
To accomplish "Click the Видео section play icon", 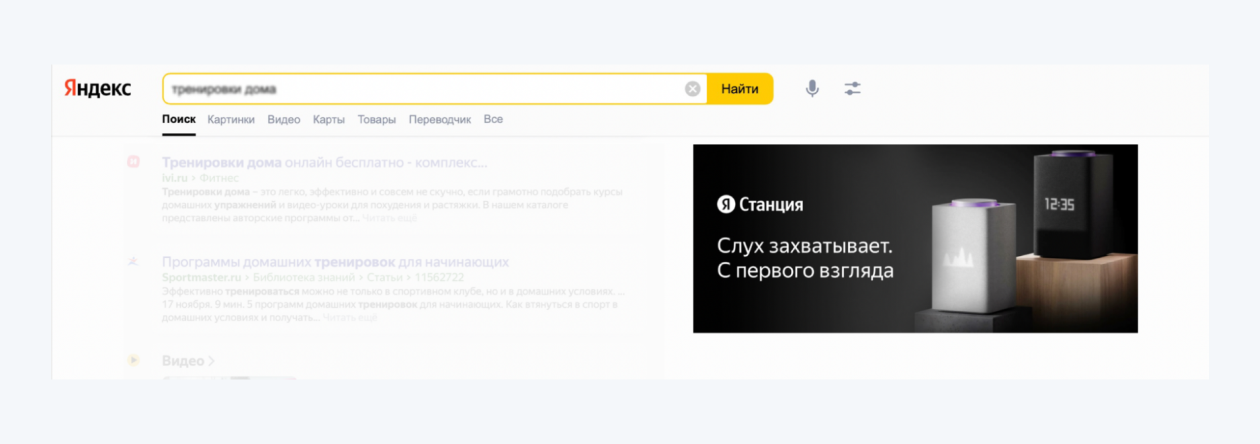I will (x=133, y=360).
